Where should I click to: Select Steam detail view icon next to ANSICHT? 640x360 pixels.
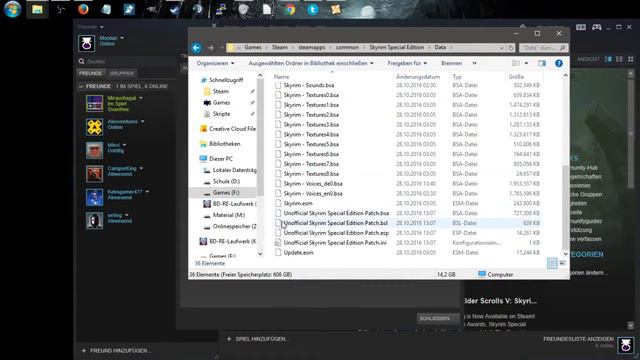[608, 59]
